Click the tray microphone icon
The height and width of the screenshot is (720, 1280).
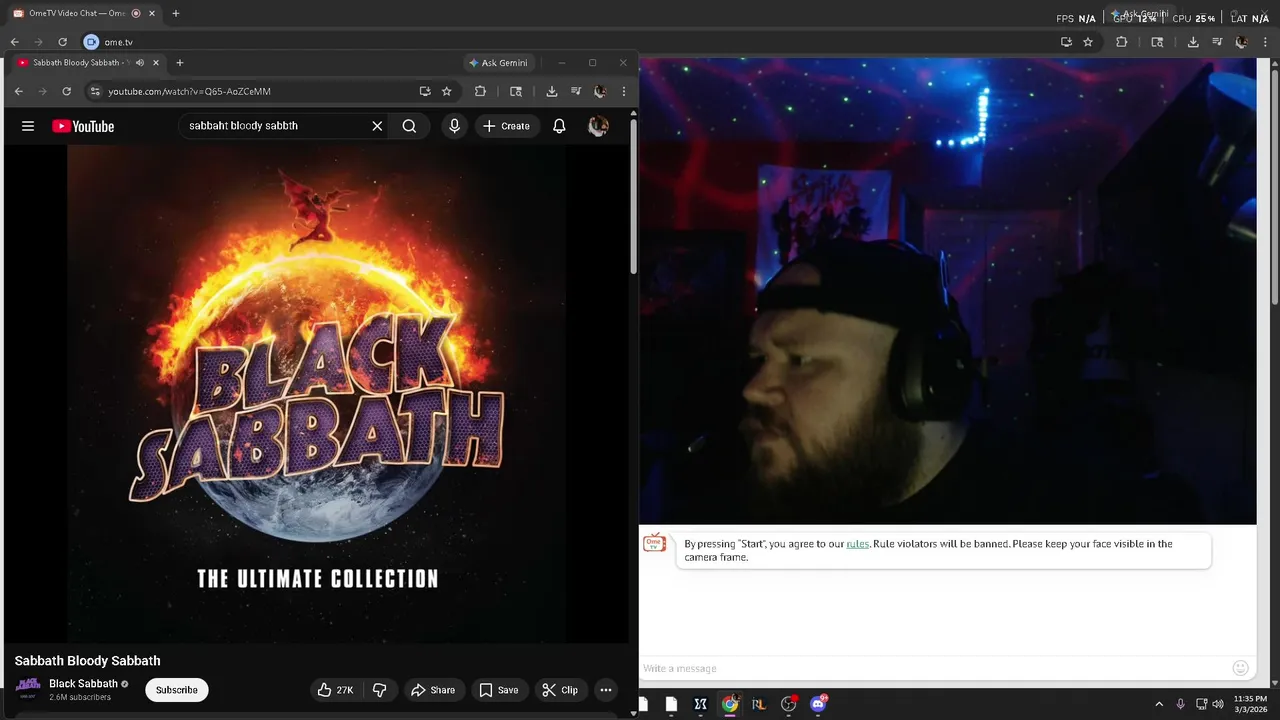pos(1181,704)
